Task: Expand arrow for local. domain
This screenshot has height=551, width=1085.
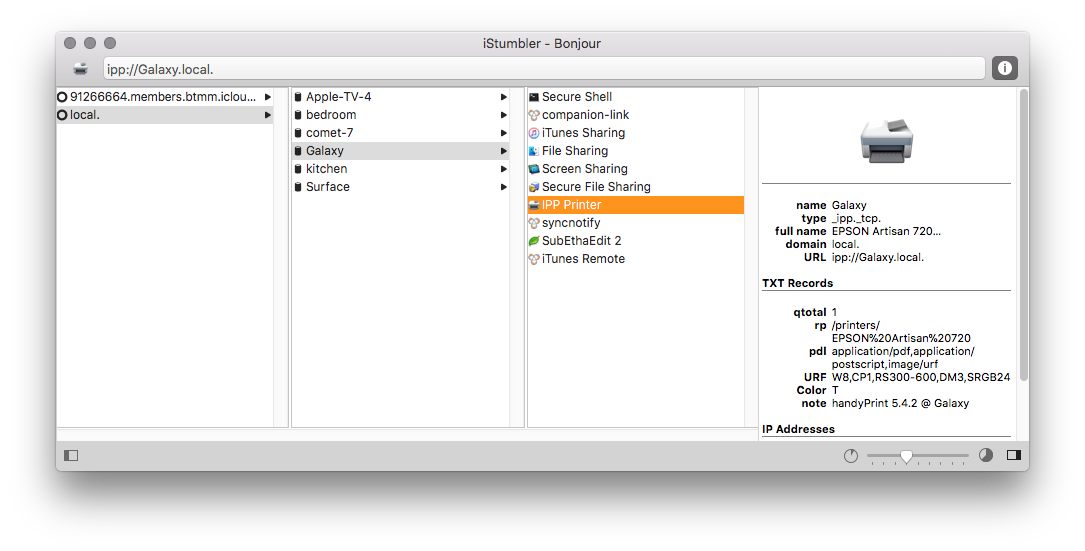Action: click(x=267, y=115)
